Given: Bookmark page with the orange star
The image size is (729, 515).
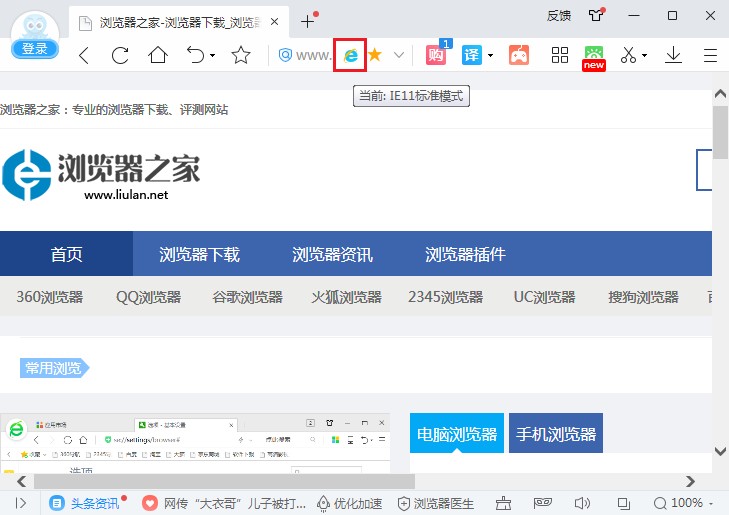Looking at the screenshot, I should [x=375, y=55].
